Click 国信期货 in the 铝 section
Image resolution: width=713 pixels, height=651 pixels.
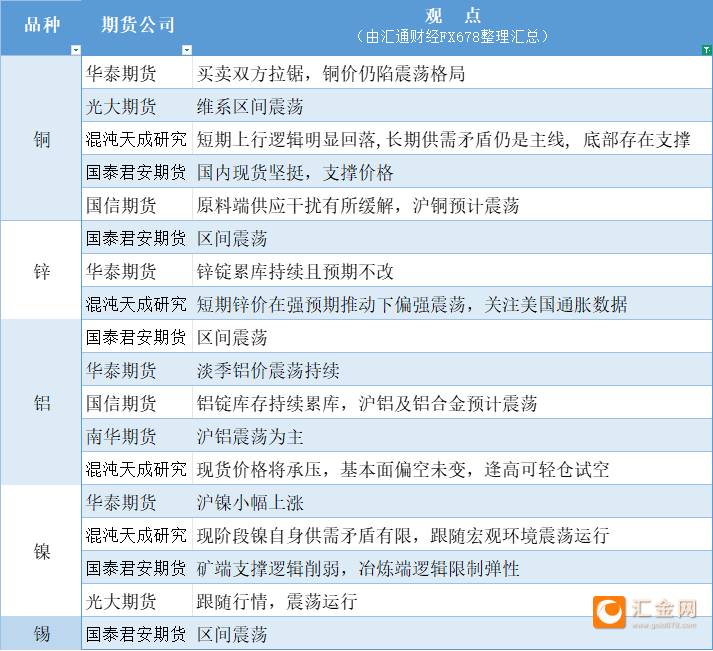coord(137,402)
